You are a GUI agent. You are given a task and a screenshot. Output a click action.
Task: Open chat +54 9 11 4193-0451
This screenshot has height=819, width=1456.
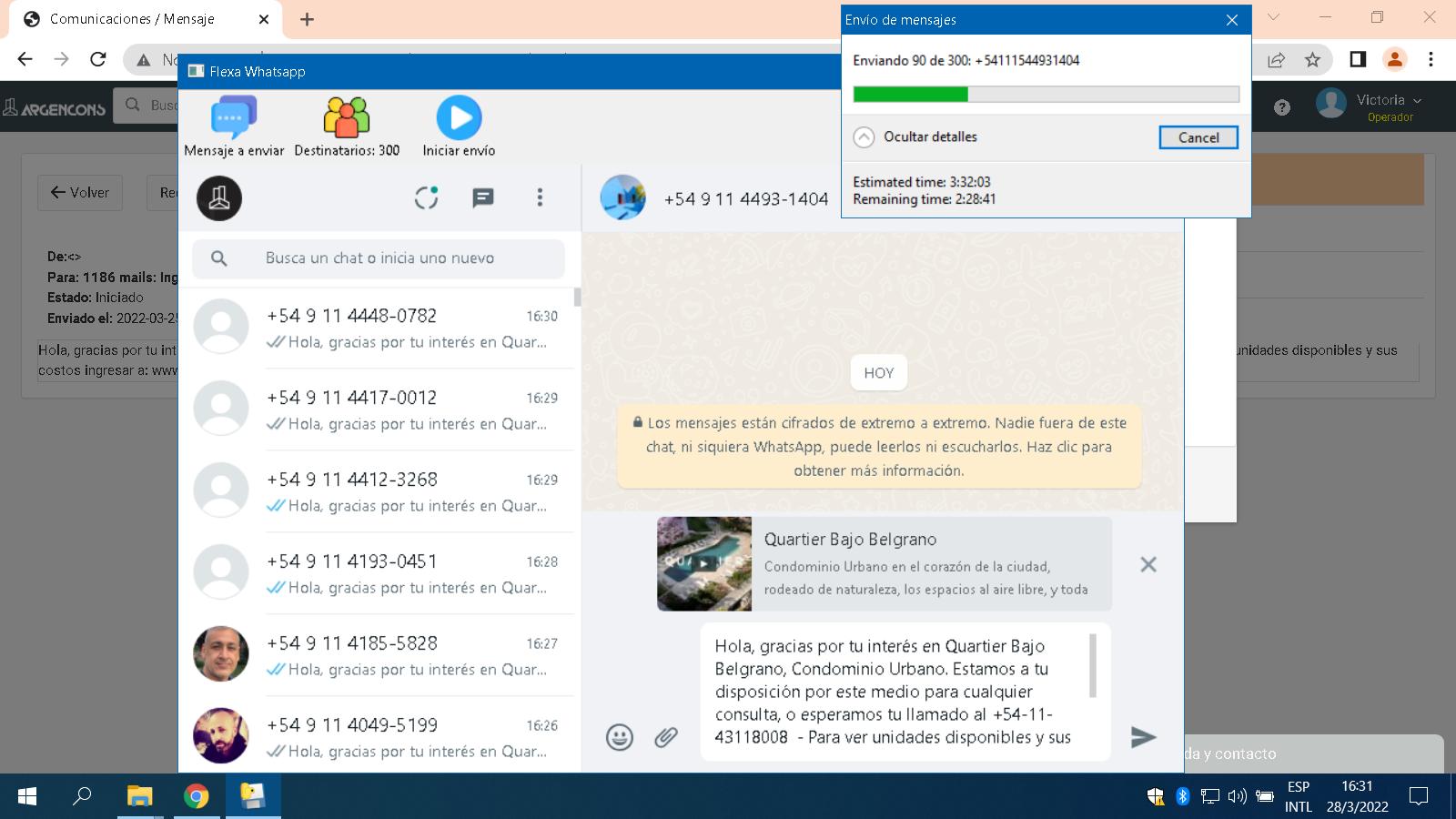pyautogui.click(x=377, y=573)
